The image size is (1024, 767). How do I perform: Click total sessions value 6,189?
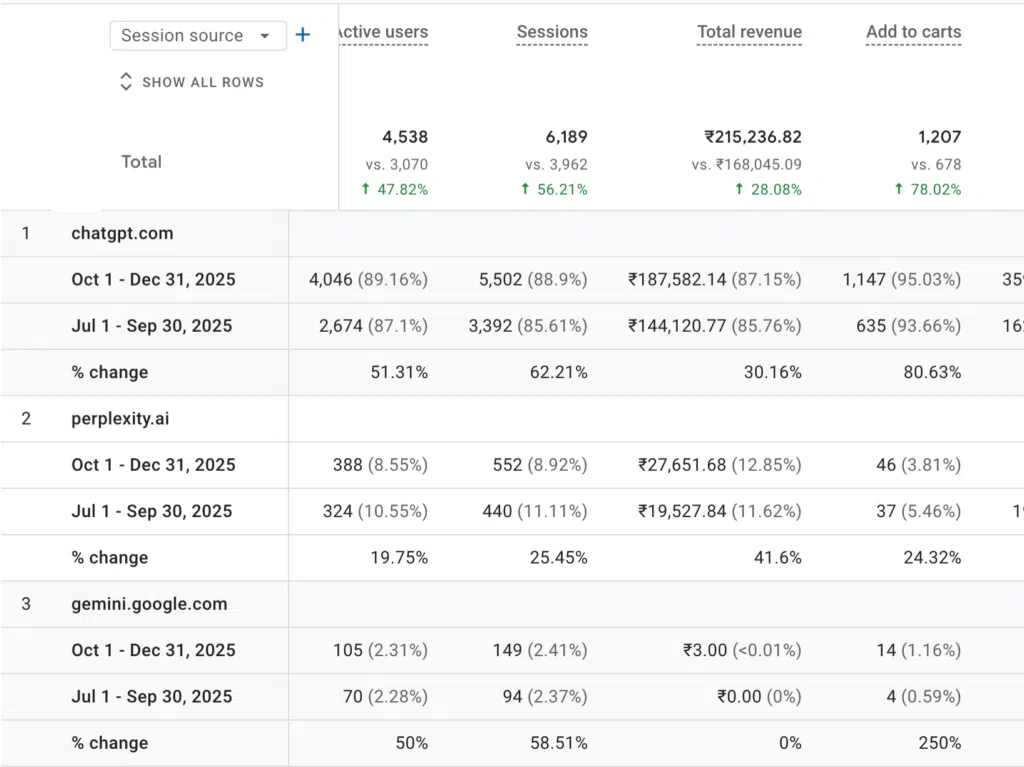pos(566,137)
